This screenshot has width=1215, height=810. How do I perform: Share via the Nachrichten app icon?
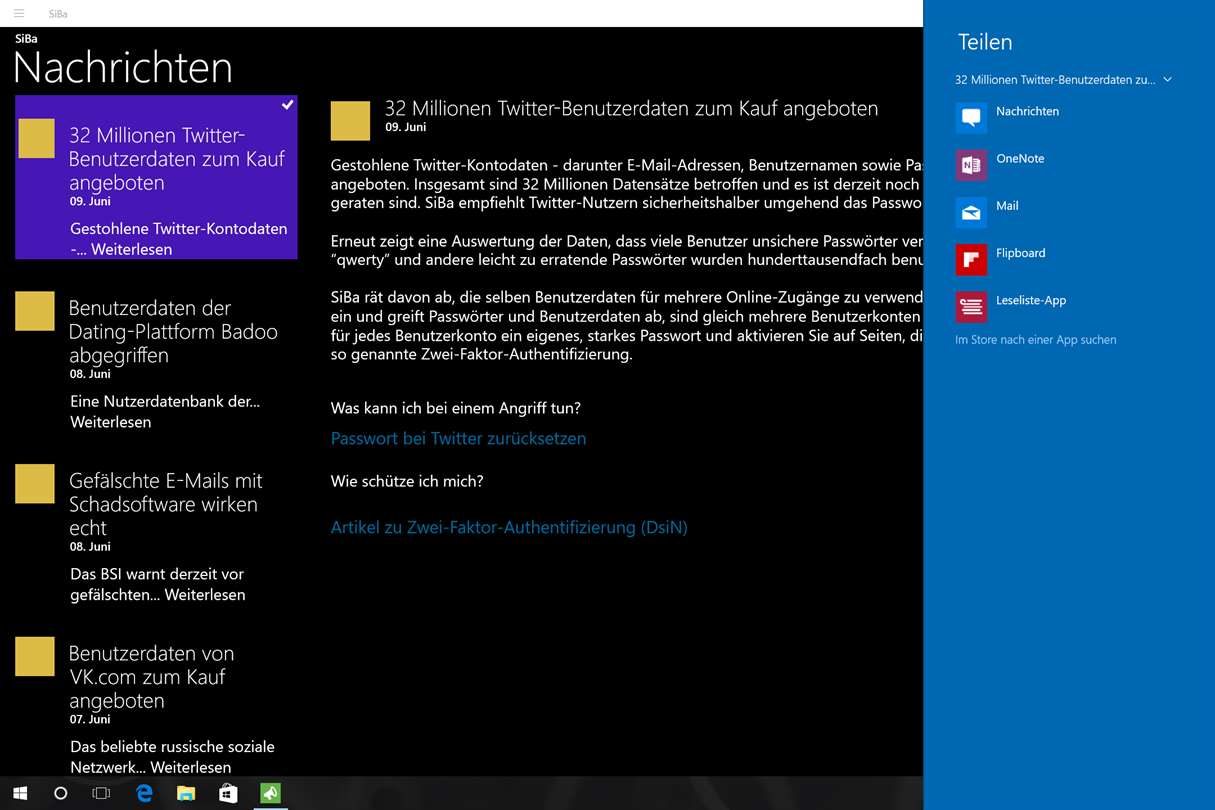pyautogui.click(x=971, y=117)
